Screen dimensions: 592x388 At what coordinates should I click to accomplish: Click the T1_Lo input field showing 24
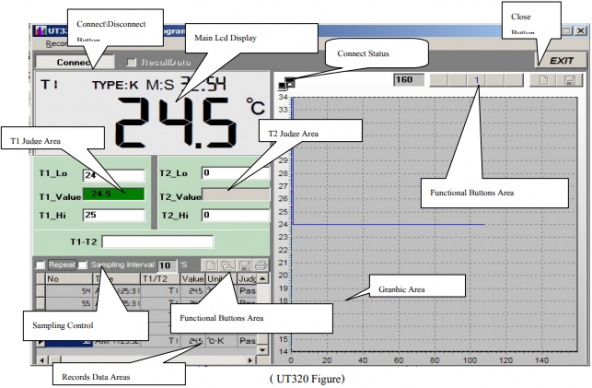[114, 175]
